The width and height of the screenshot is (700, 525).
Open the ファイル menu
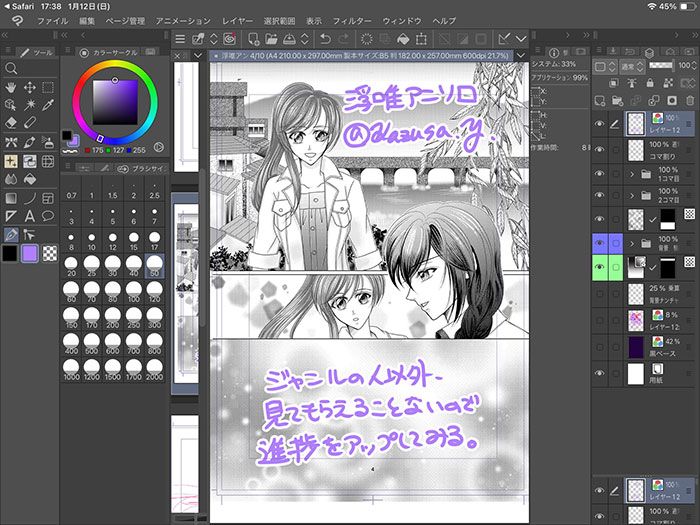[x=52, y=21]
